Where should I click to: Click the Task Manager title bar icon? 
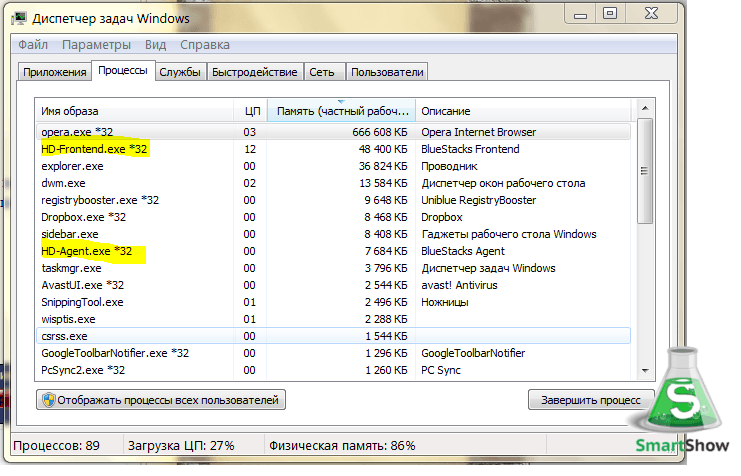pos(19,18)
